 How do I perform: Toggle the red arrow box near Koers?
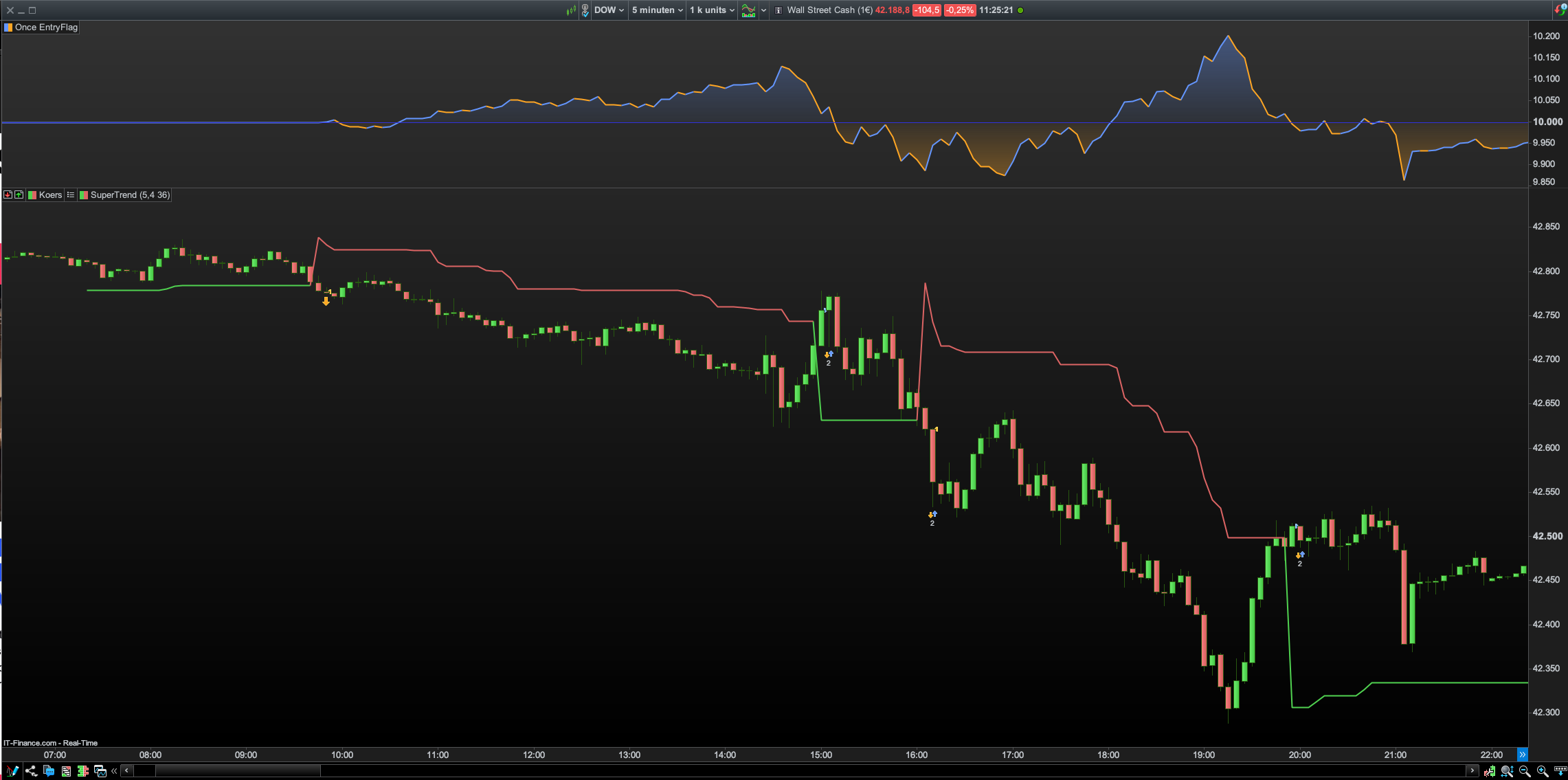pyautogui.click(x=8, y=195)
